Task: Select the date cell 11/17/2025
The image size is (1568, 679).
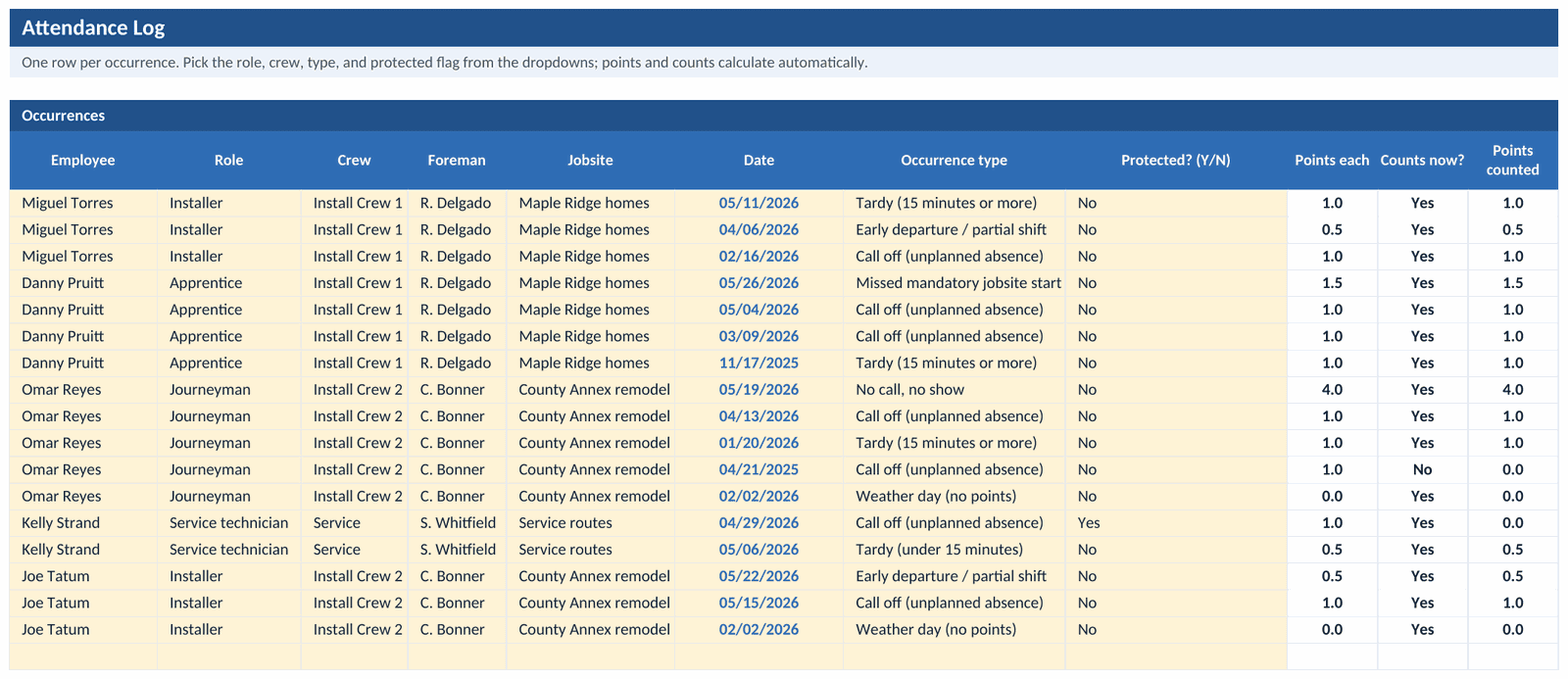Action: pos(759,363)
